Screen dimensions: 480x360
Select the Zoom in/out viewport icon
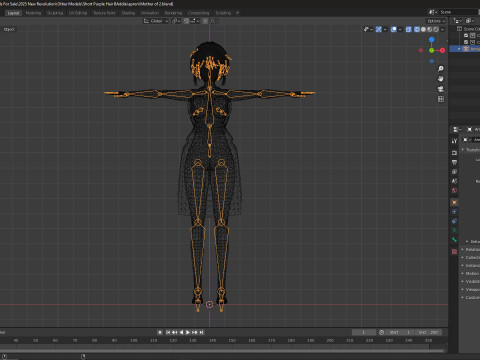441,69
